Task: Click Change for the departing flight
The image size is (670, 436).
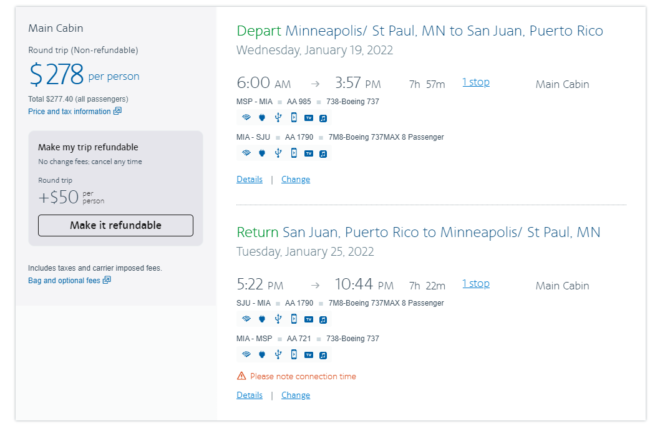Action: coord(295,179)
